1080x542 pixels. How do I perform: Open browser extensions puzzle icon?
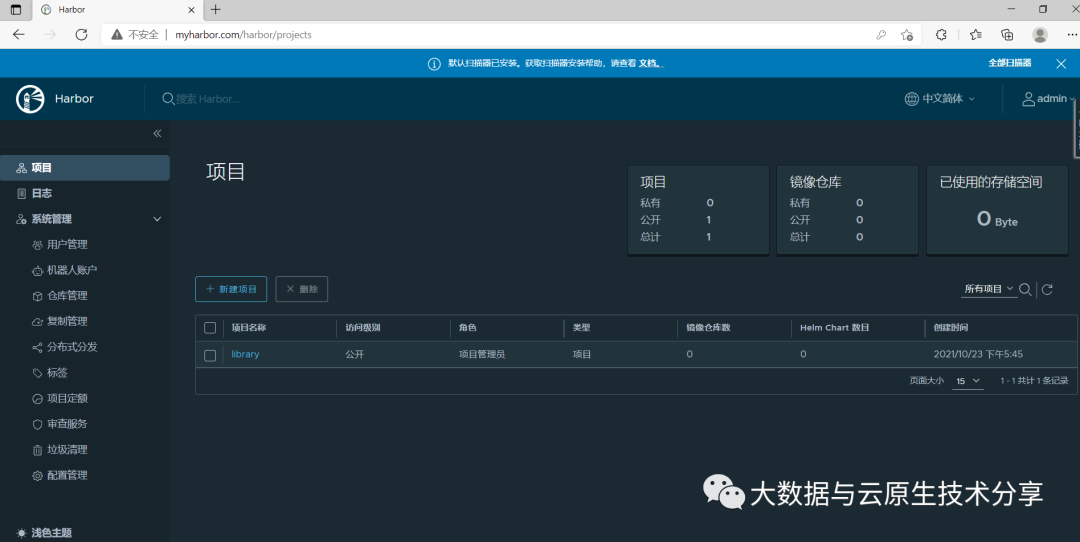pyautogui.click(x=941, y=34)
